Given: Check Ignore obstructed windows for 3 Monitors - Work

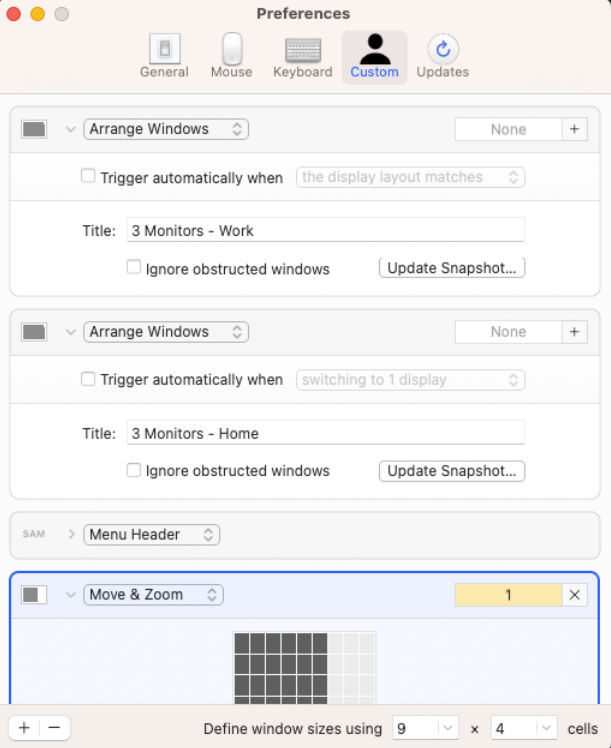Looking at the screenshot, I should coord(134,267).
